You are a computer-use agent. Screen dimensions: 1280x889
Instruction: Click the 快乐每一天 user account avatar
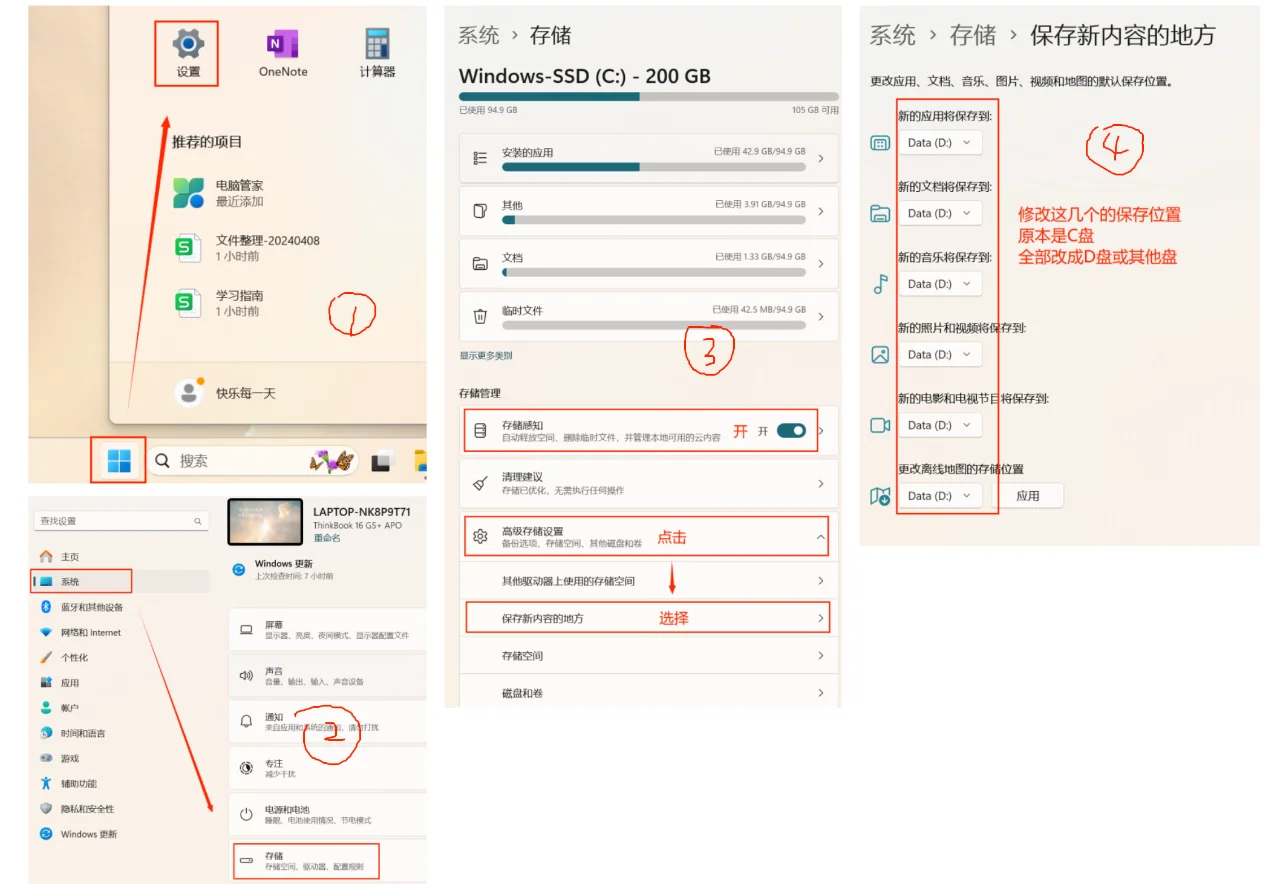188,392
